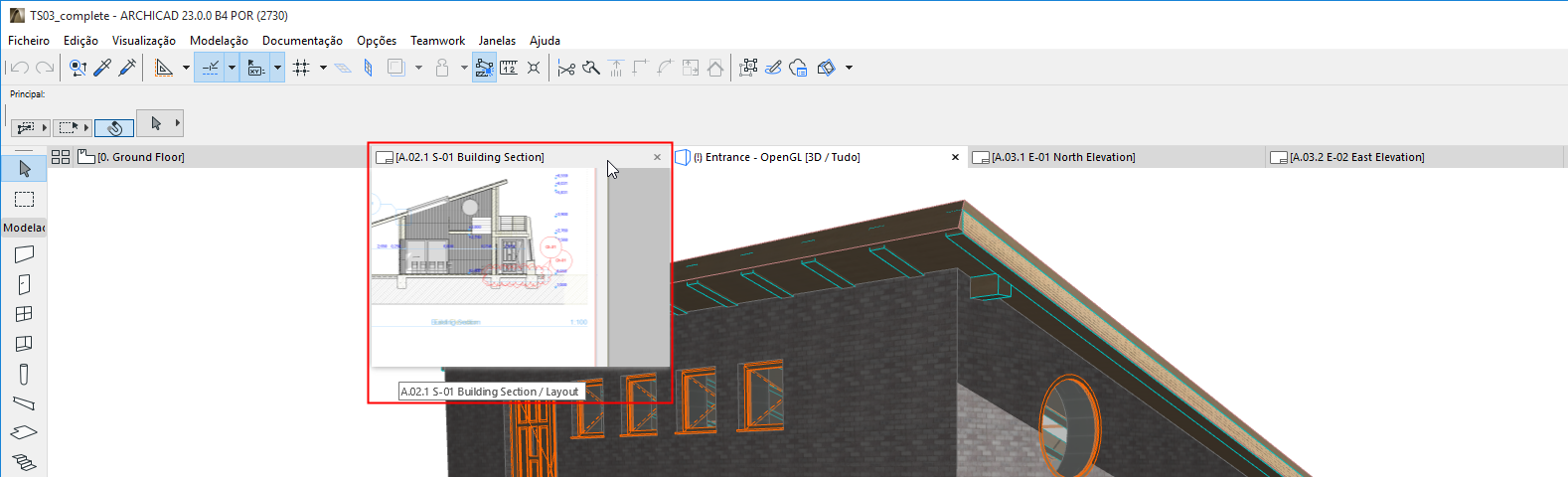
Task: Click the grayed house roof icon
Action: point(715,68)
